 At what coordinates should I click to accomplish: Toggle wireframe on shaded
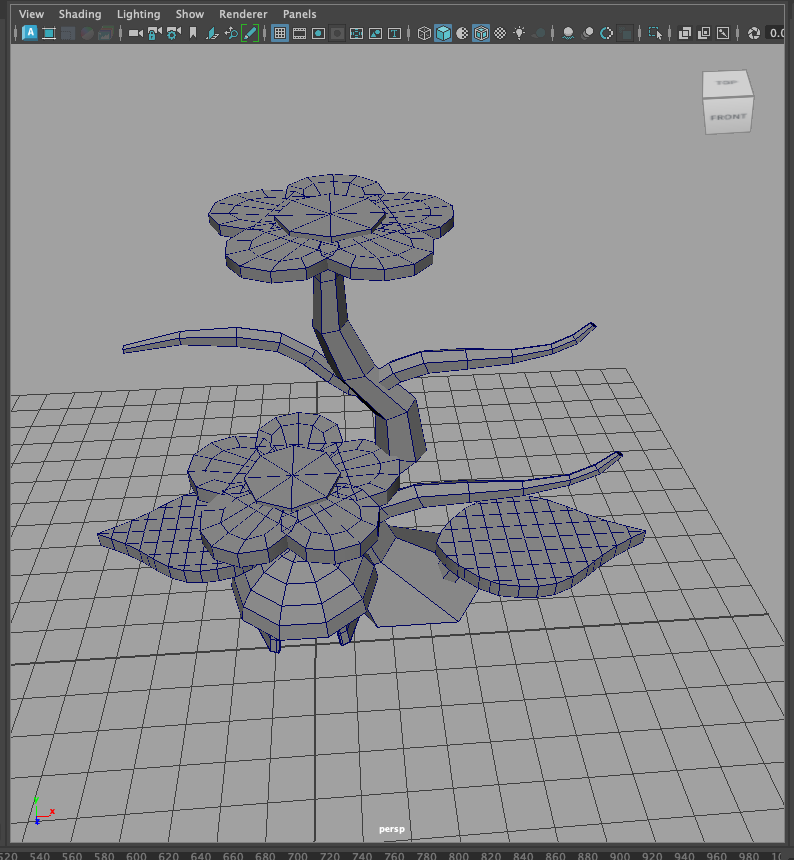point(481,33)
